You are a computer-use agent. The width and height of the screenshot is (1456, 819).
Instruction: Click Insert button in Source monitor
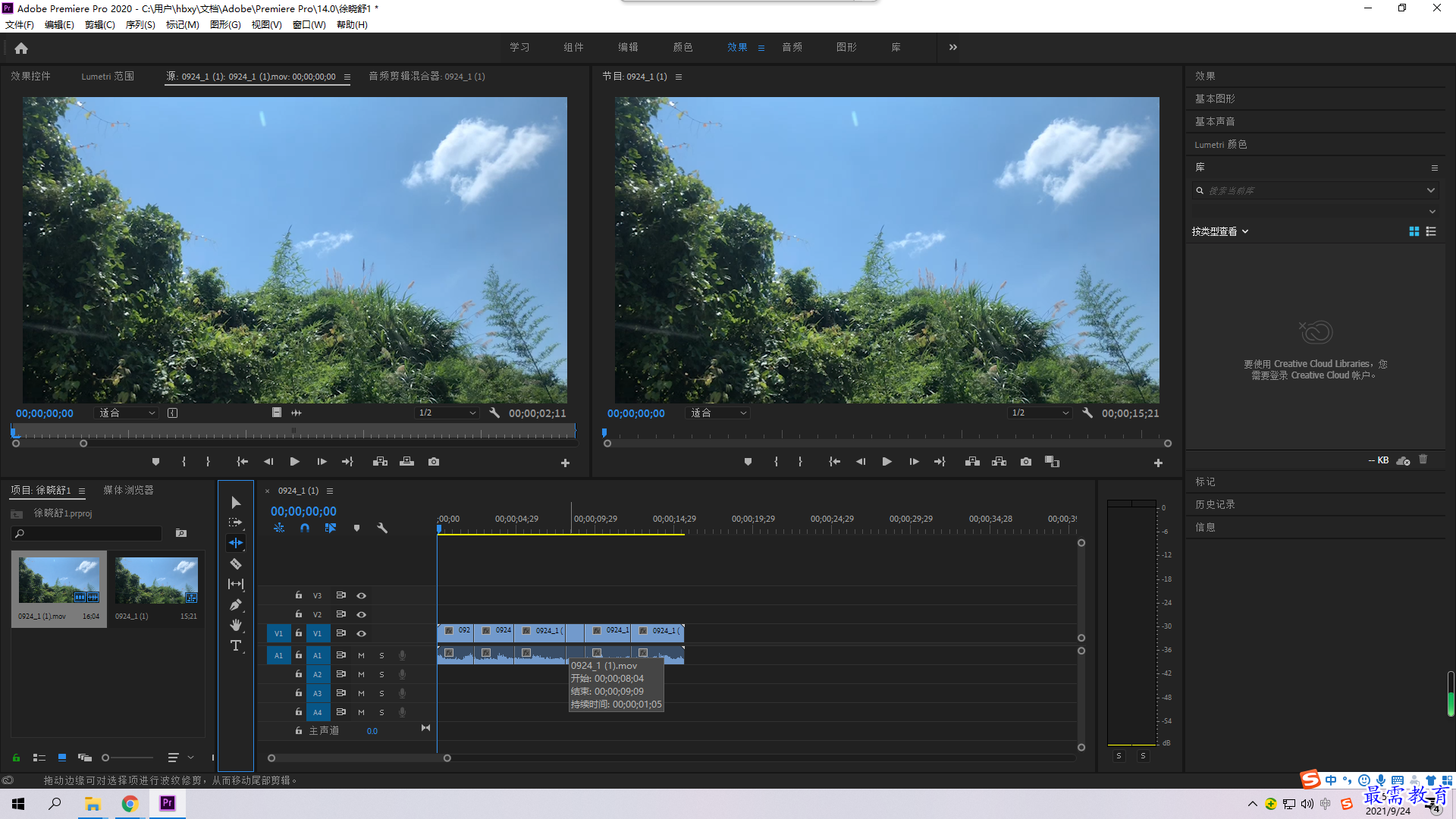coord(380,462)
